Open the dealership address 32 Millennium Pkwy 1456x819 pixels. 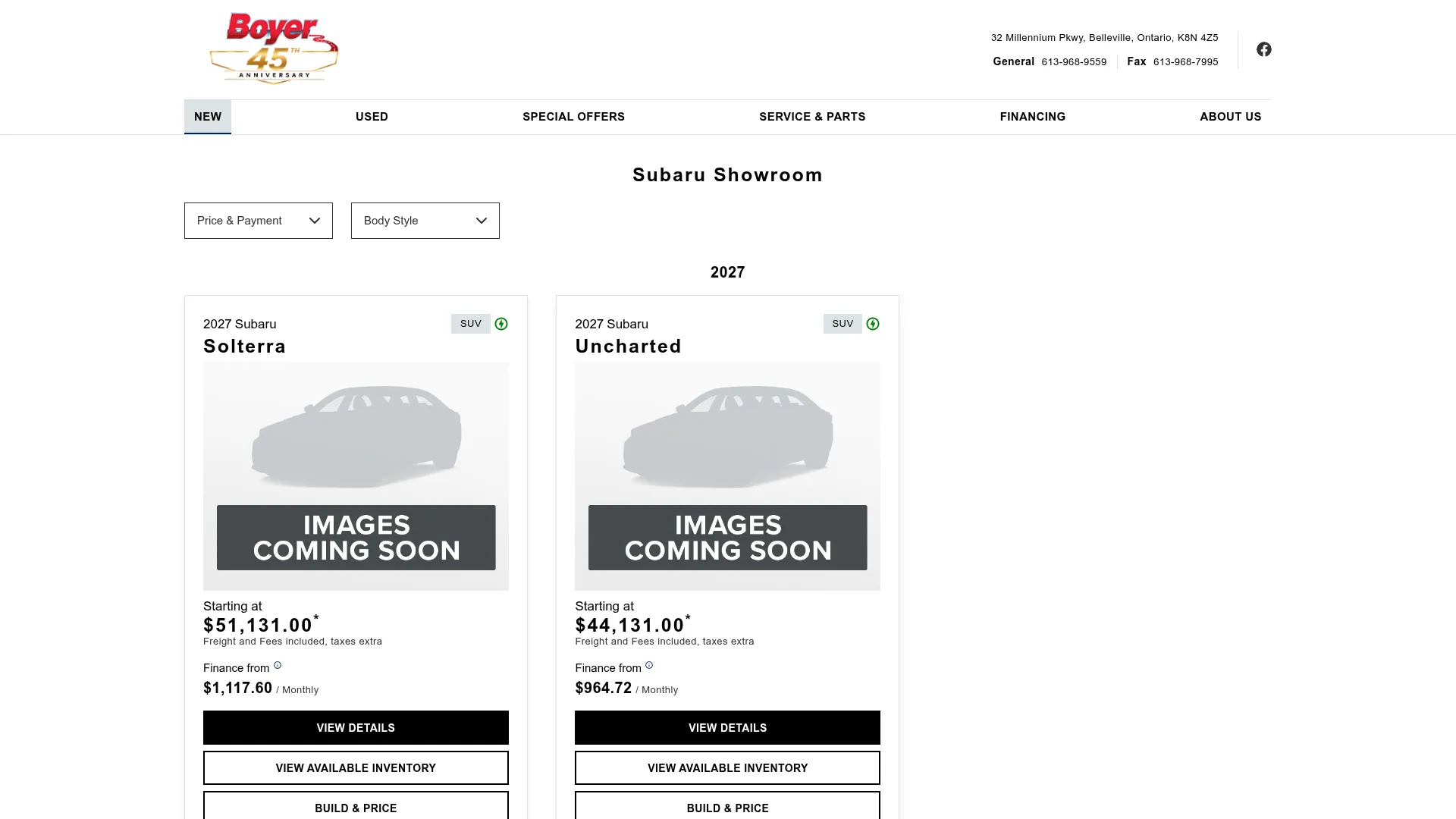[1104, 38]
